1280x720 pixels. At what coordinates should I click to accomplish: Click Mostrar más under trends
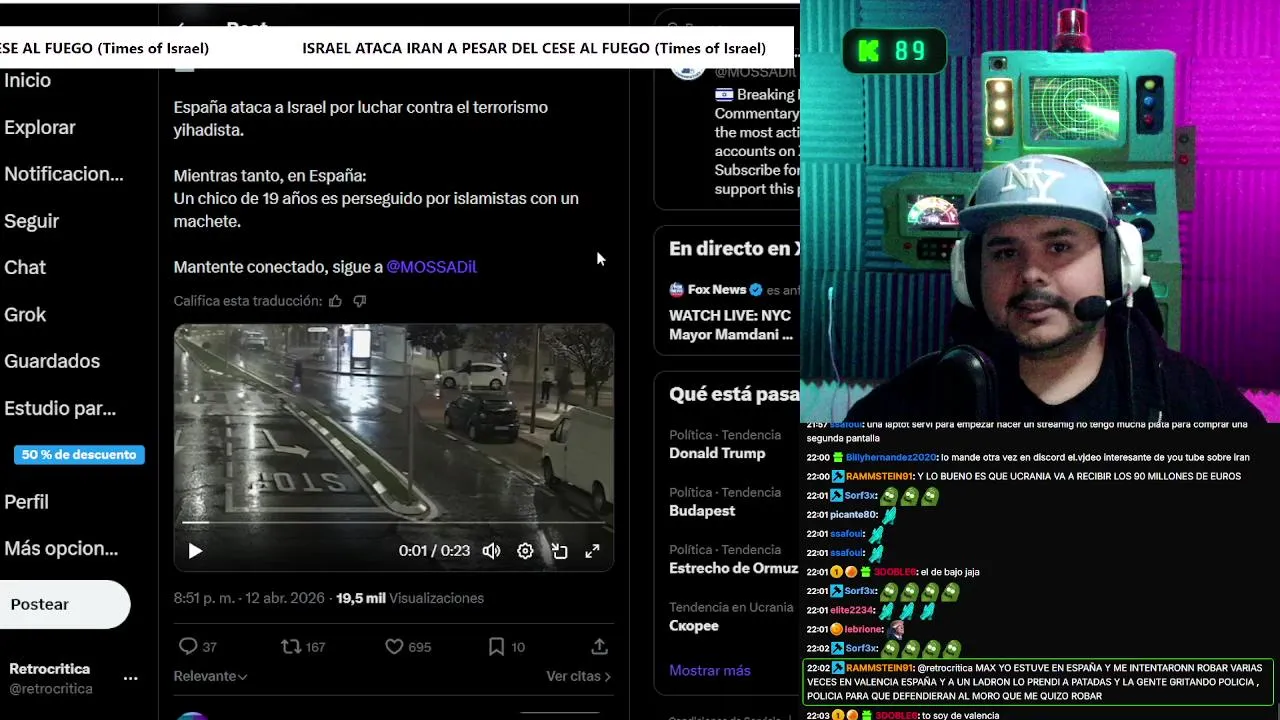(710, 670)
